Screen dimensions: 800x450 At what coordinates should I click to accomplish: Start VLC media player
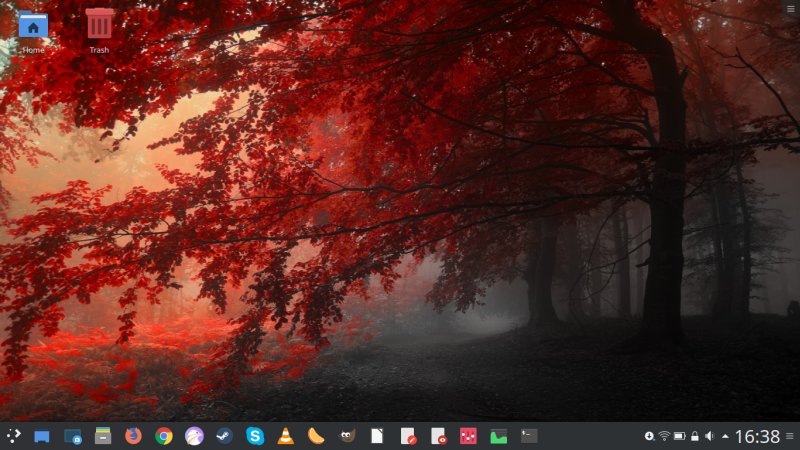click(285, 436)
